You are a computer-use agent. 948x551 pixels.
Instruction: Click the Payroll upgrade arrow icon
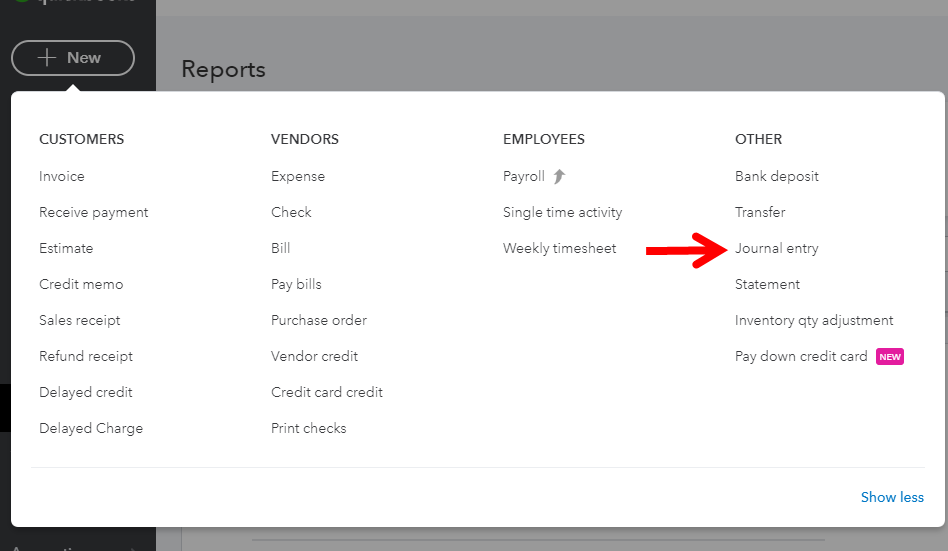point(559,176)
